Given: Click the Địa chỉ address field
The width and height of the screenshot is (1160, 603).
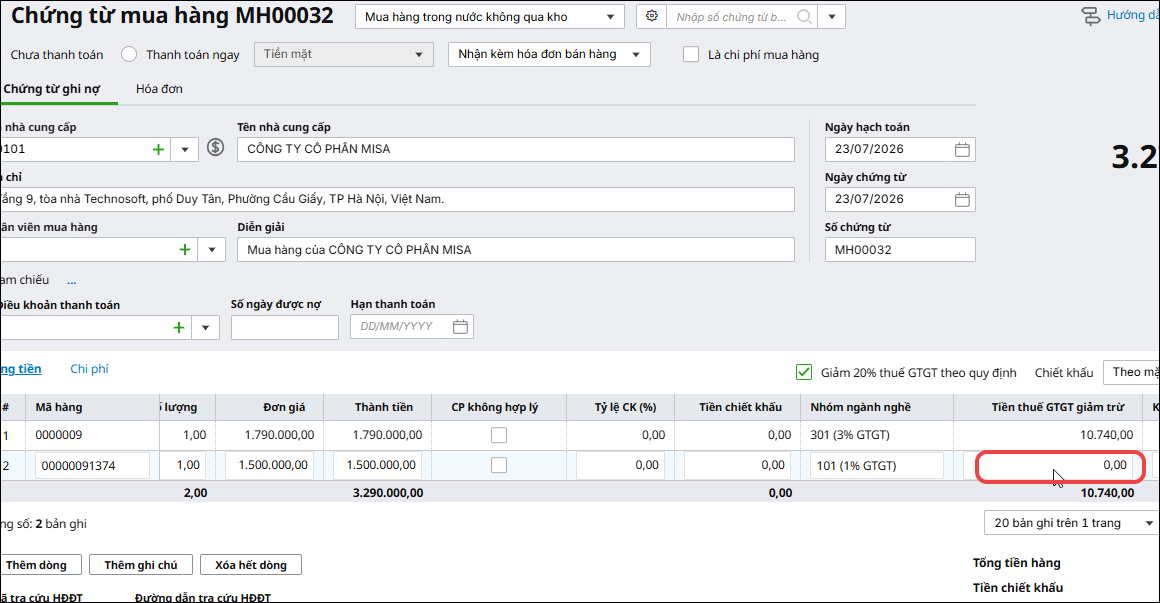Looking at the screenshot, I should click(397, 200).
